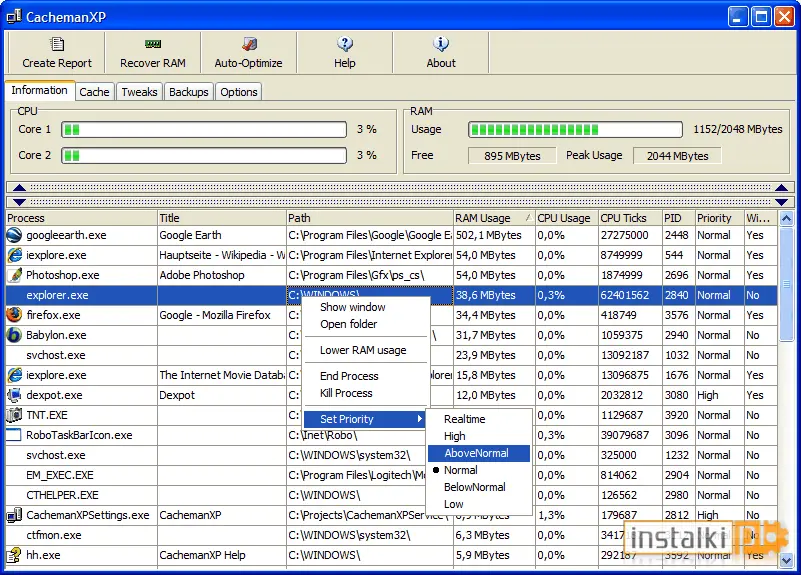This screenshot has width=801, height=575.
Task: Sort by the Title column header
Action: [x=222, y=218]
